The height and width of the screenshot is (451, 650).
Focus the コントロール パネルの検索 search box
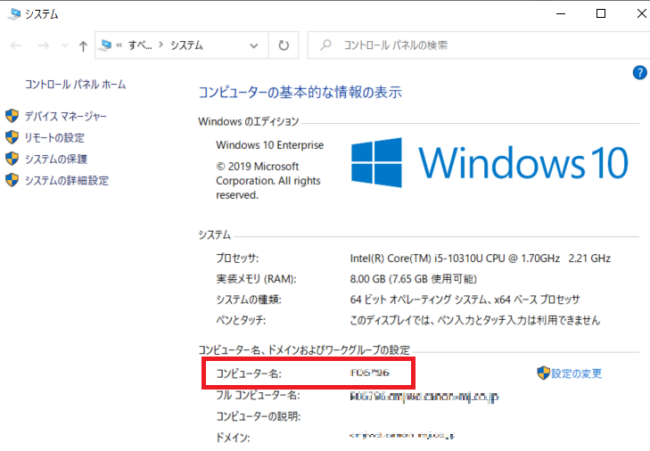tap(479, 45)
